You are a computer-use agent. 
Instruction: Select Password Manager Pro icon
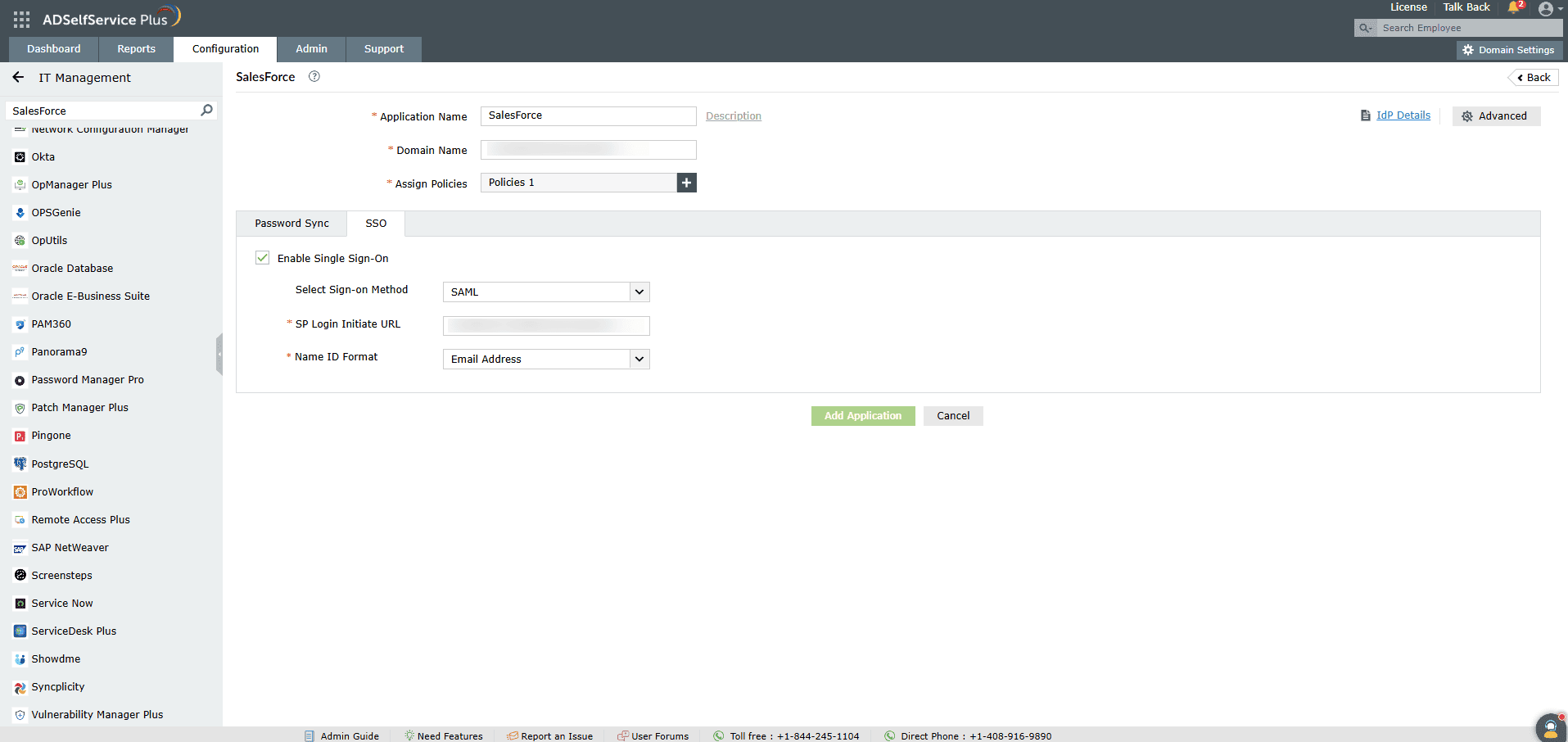(x=20, y=380)
